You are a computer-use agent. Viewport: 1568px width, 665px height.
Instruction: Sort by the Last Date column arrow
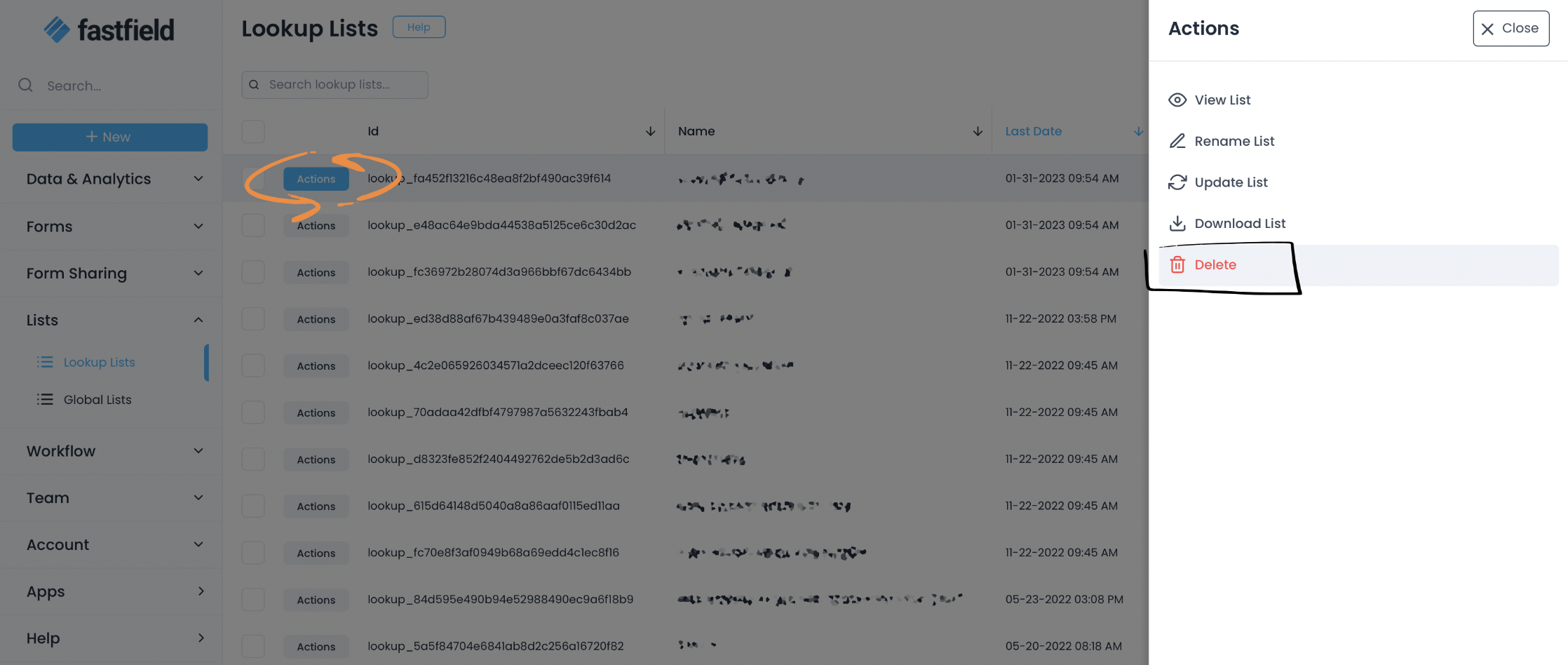point(1137,131)
